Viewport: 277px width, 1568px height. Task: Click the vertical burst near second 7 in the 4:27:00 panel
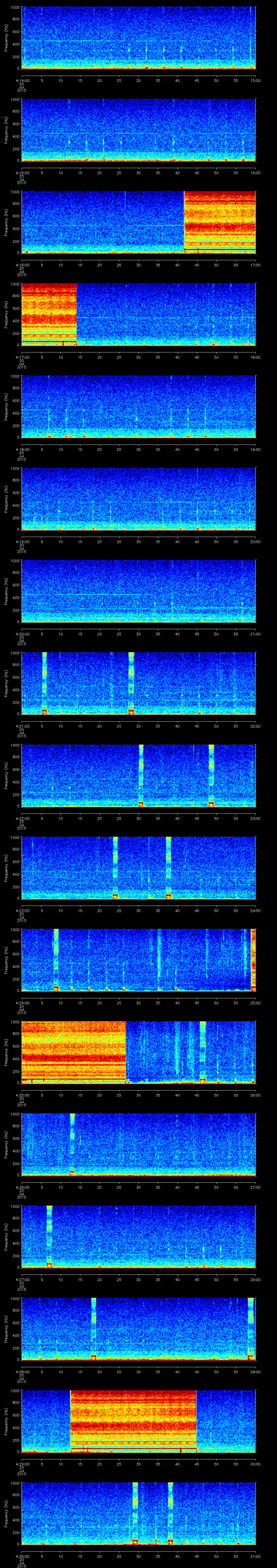point(49,1237)
